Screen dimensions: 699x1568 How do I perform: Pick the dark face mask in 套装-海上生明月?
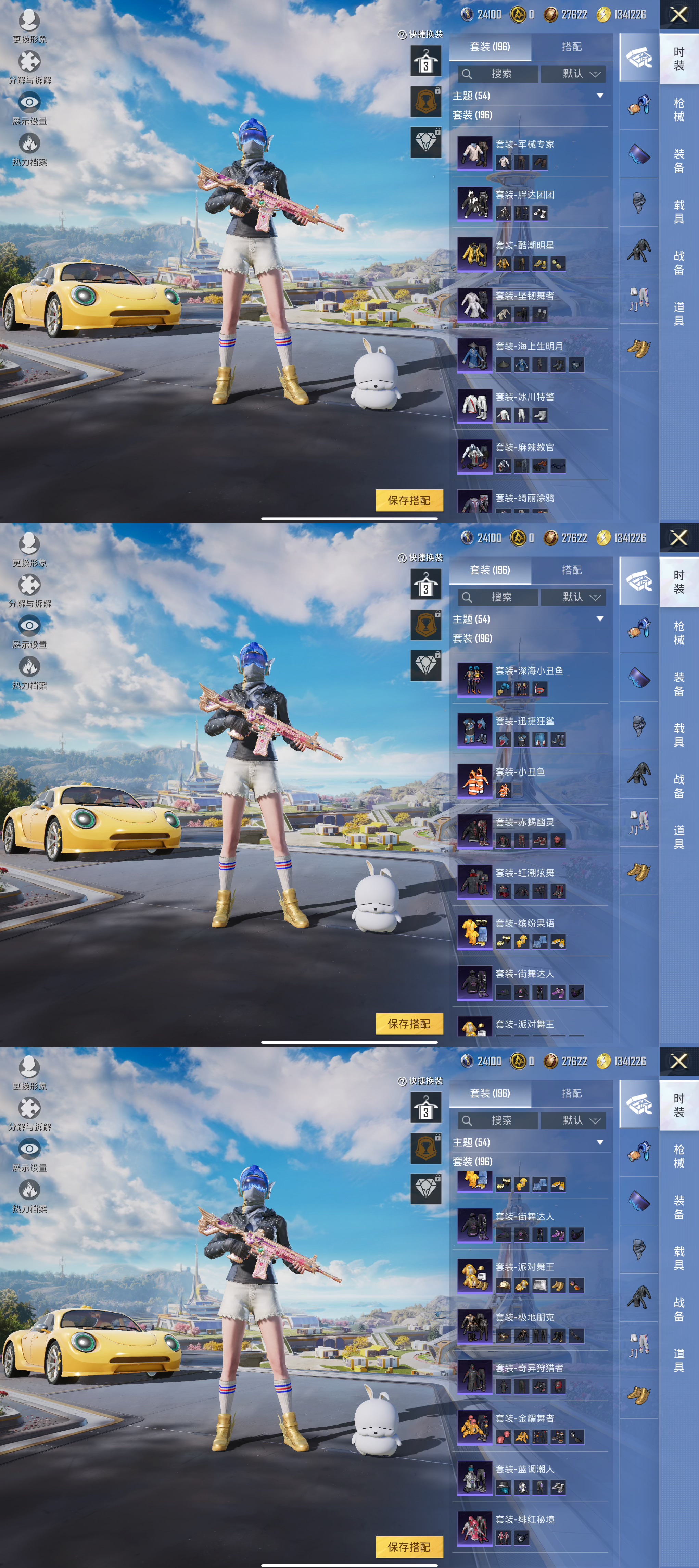click(576, 365)
